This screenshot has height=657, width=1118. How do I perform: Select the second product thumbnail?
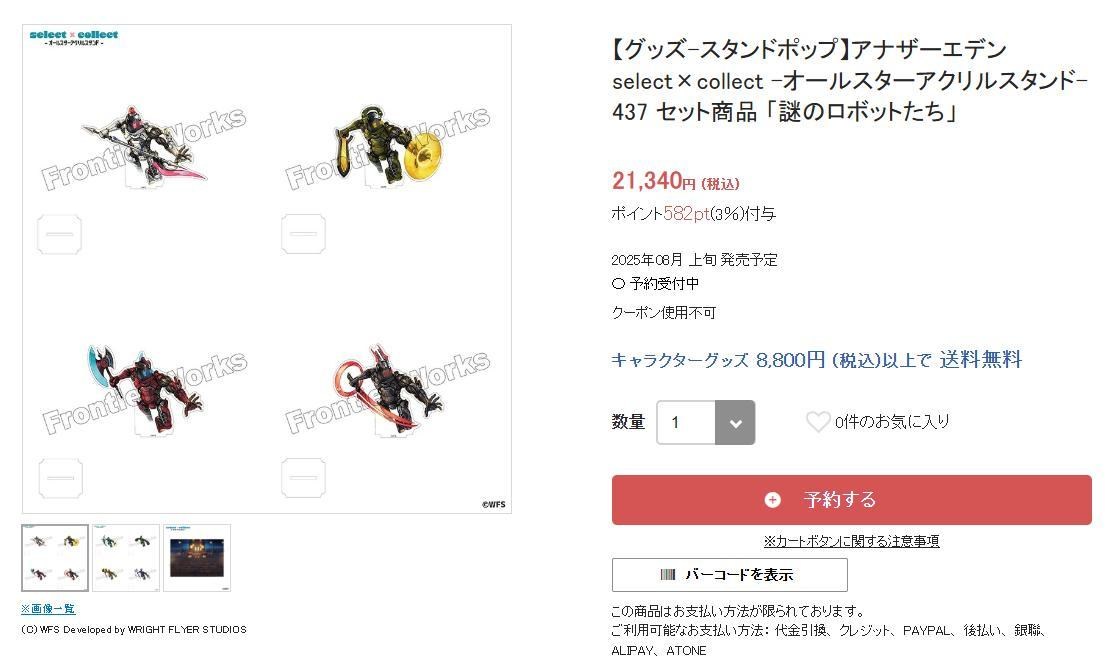coord(126,558)
